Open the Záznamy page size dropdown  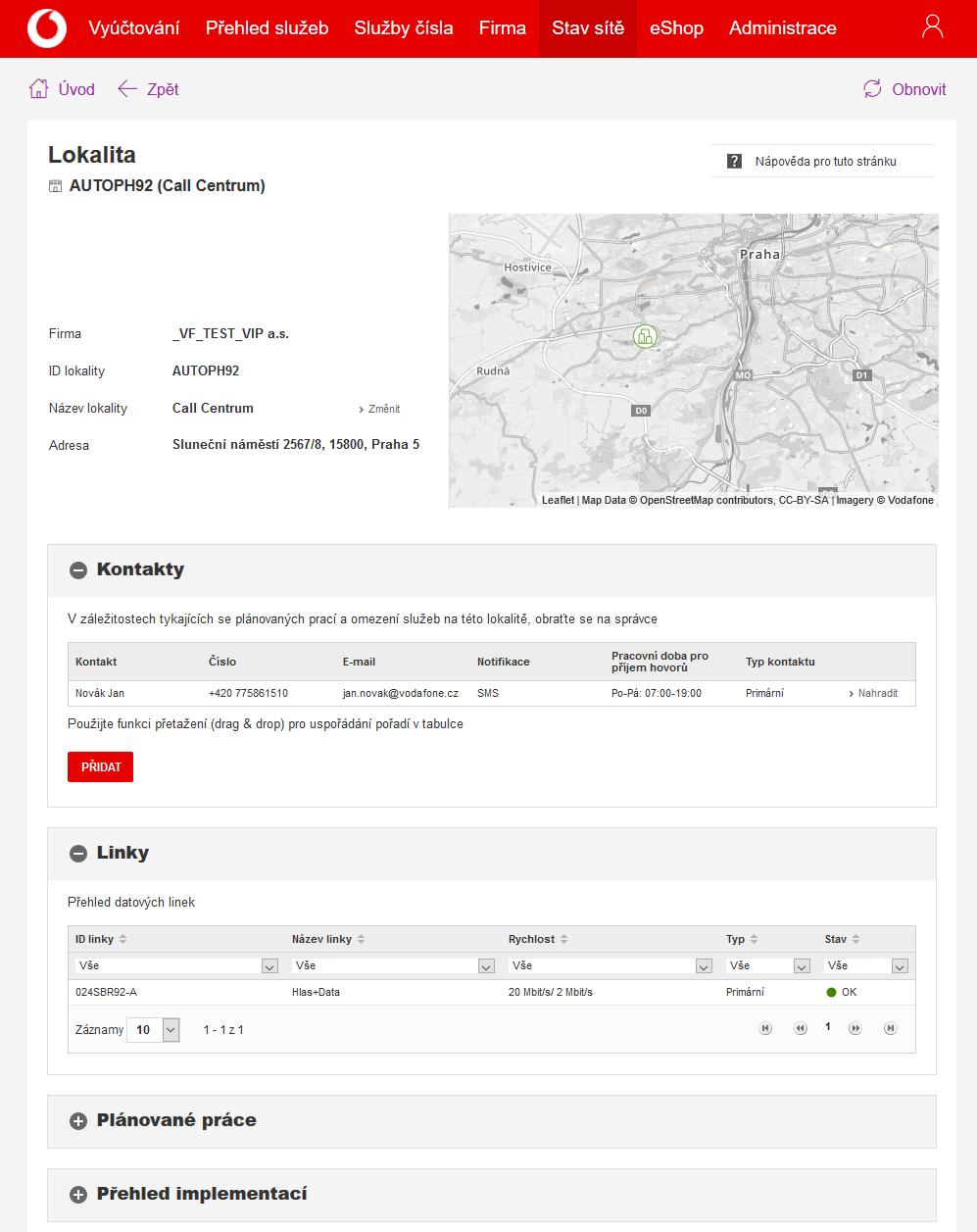[x=154, y=1029]
